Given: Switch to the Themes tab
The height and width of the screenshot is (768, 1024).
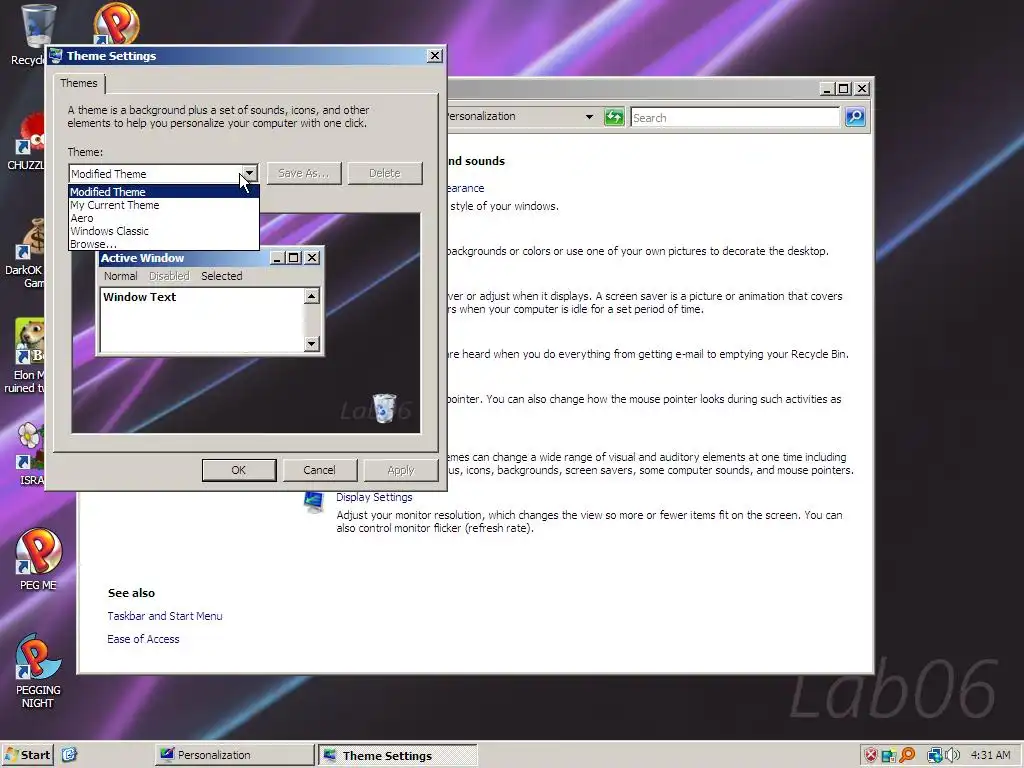Looking at the screenshot, I should coord(79,83).
